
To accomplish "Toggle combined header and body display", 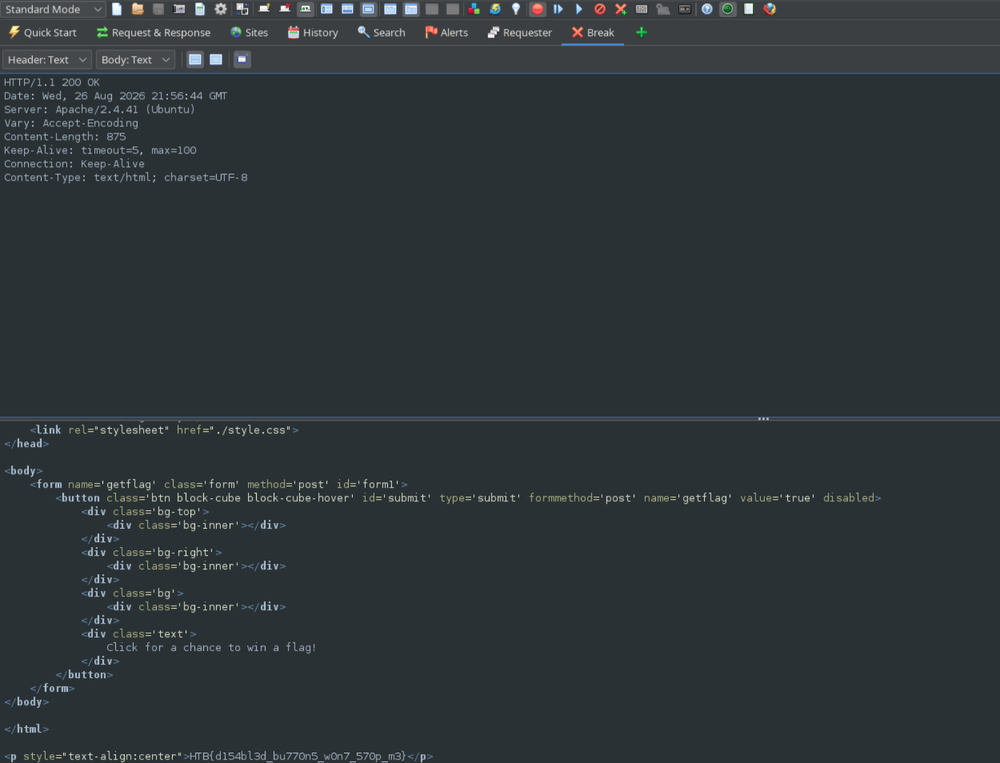I will (216, 59).
